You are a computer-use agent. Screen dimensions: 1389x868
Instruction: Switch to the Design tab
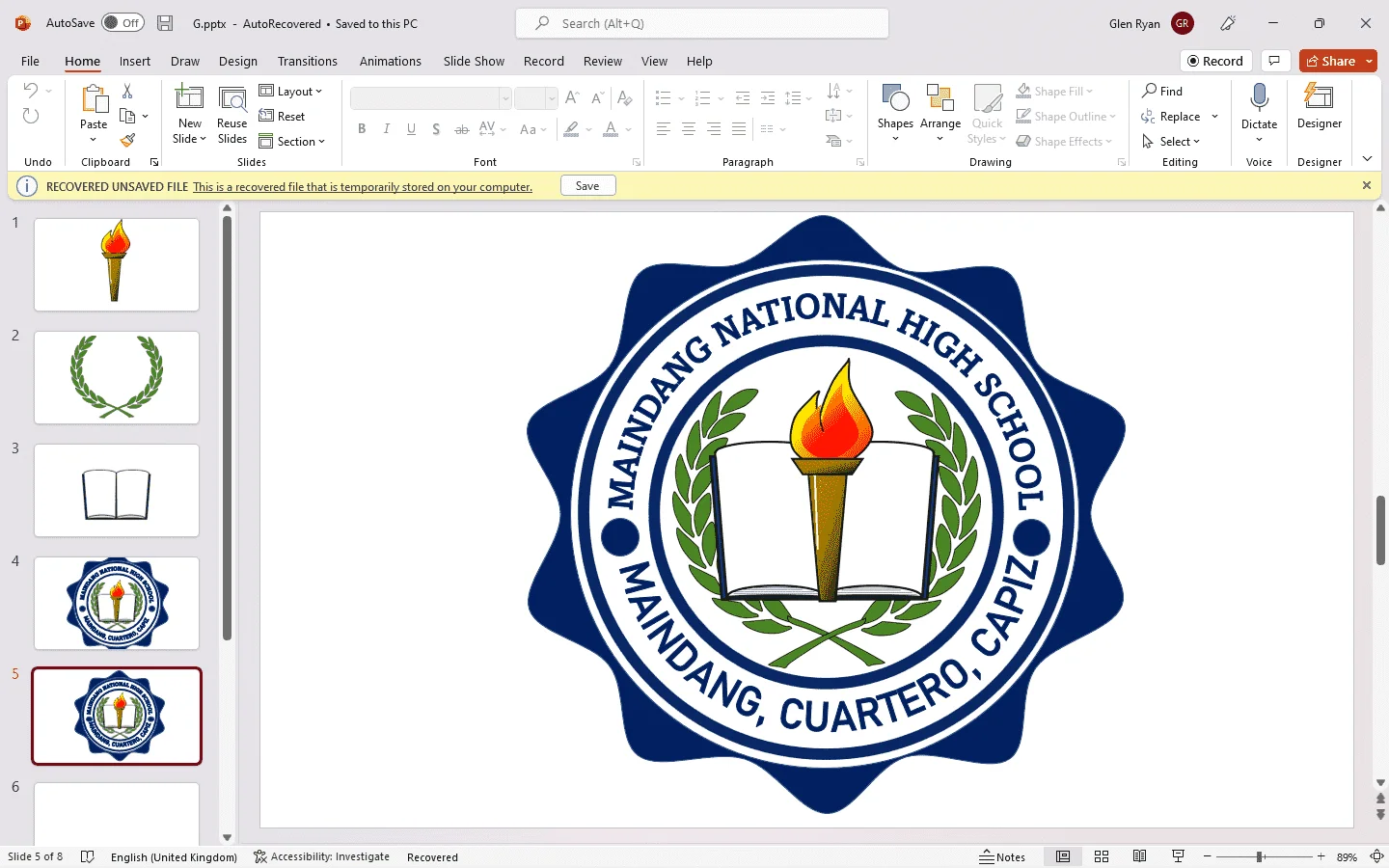tap(238, 61)
